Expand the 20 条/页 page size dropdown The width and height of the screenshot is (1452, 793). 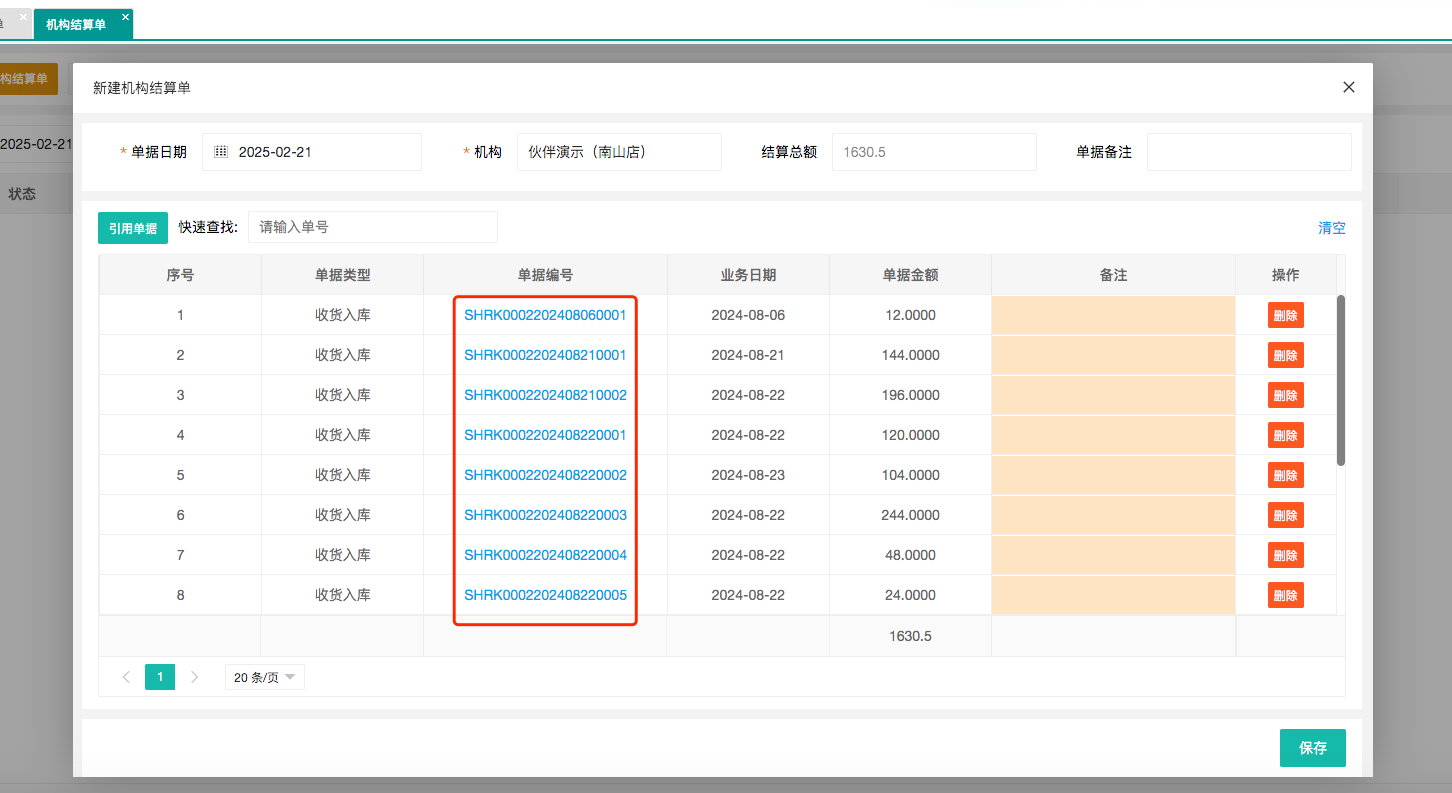264,677
